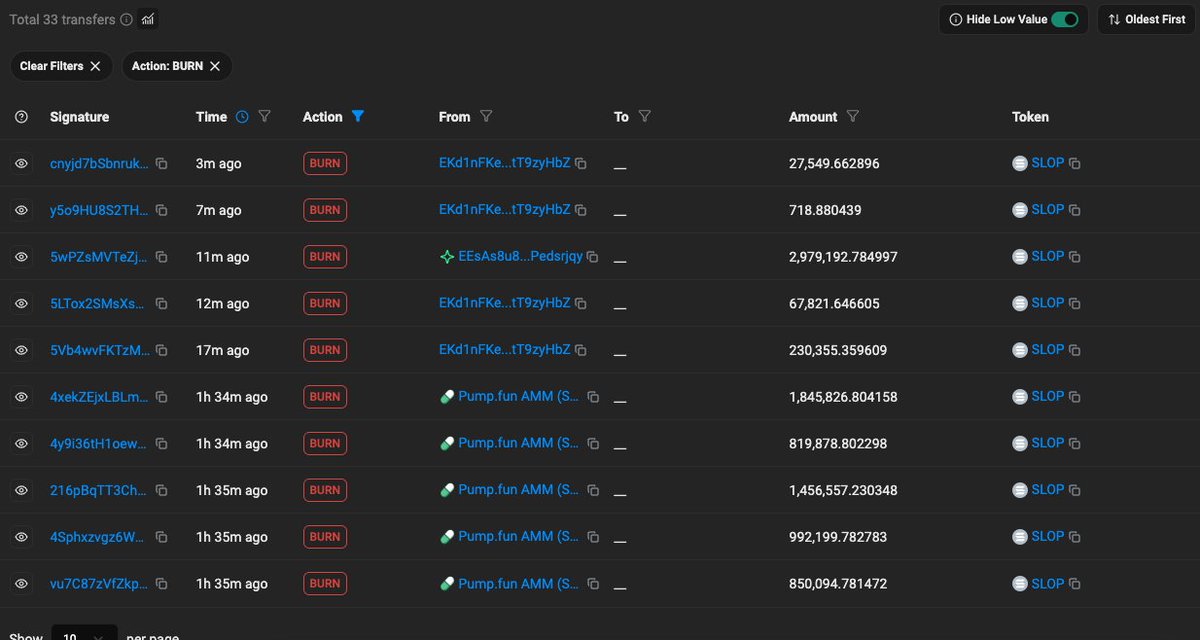Copy signature 4y9i36tH1oew with copy icon
The height and width of the screenshot is (640, 1200).
pos(161,443)
